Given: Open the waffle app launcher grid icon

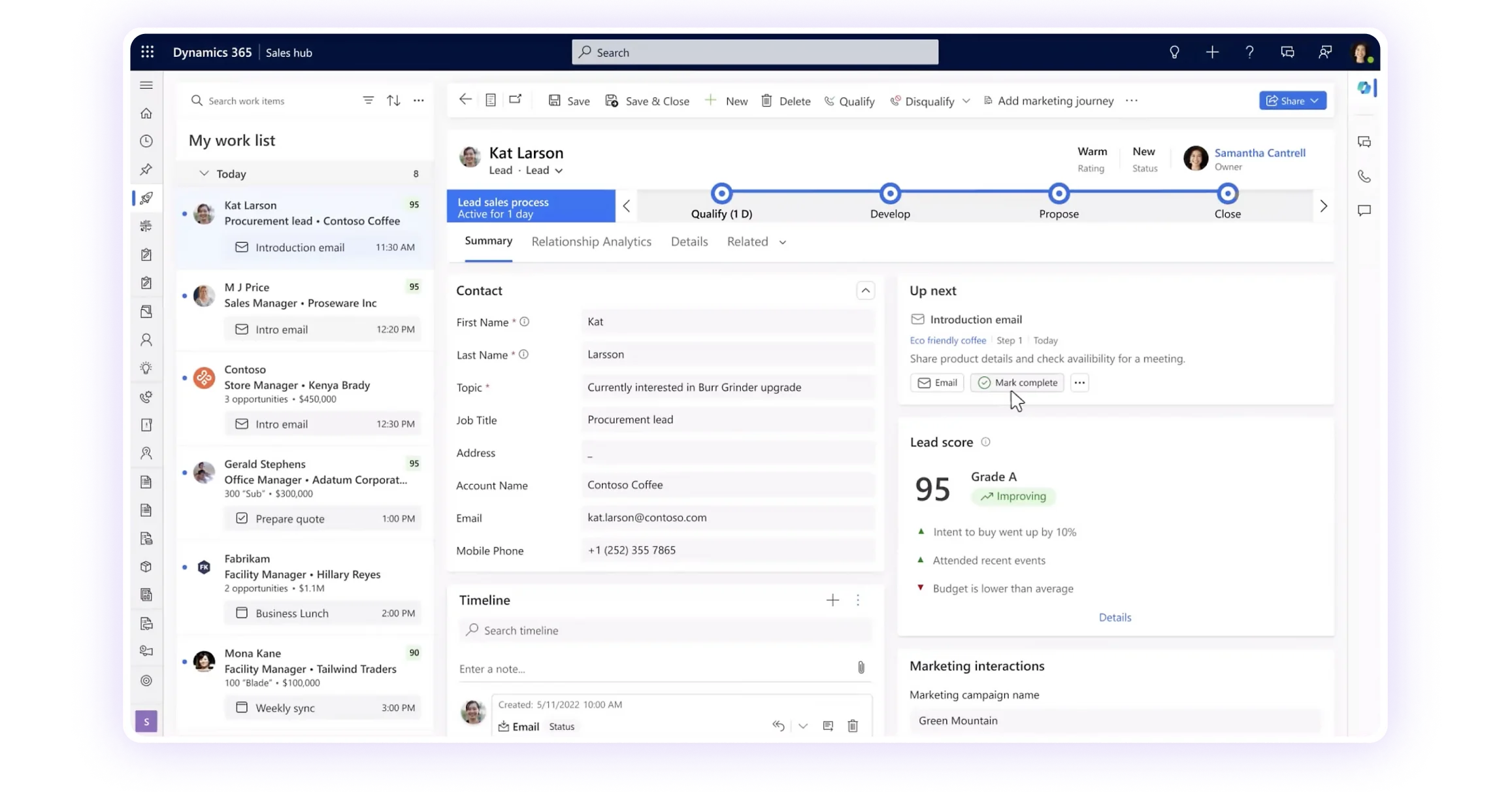Looking at the screenshot, I should pyautogui.click(x=146, y=52).
